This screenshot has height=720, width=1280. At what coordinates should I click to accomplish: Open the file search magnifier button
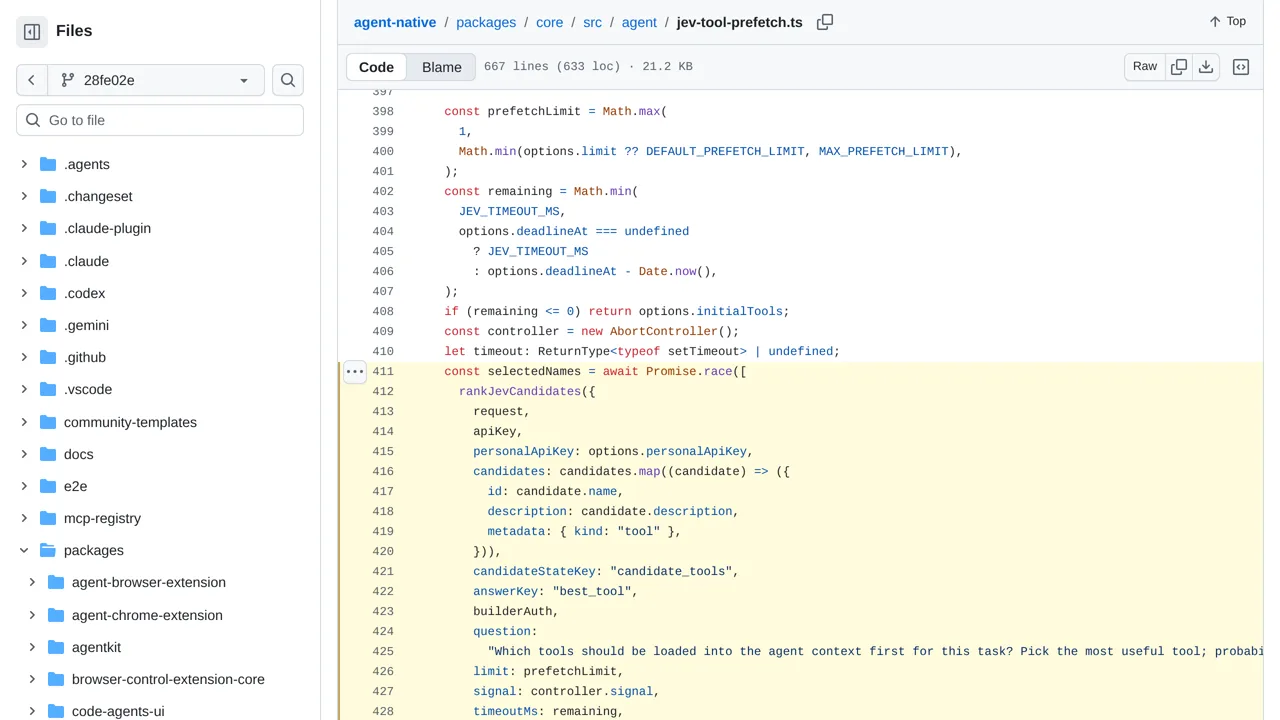(x=288, y=80)
